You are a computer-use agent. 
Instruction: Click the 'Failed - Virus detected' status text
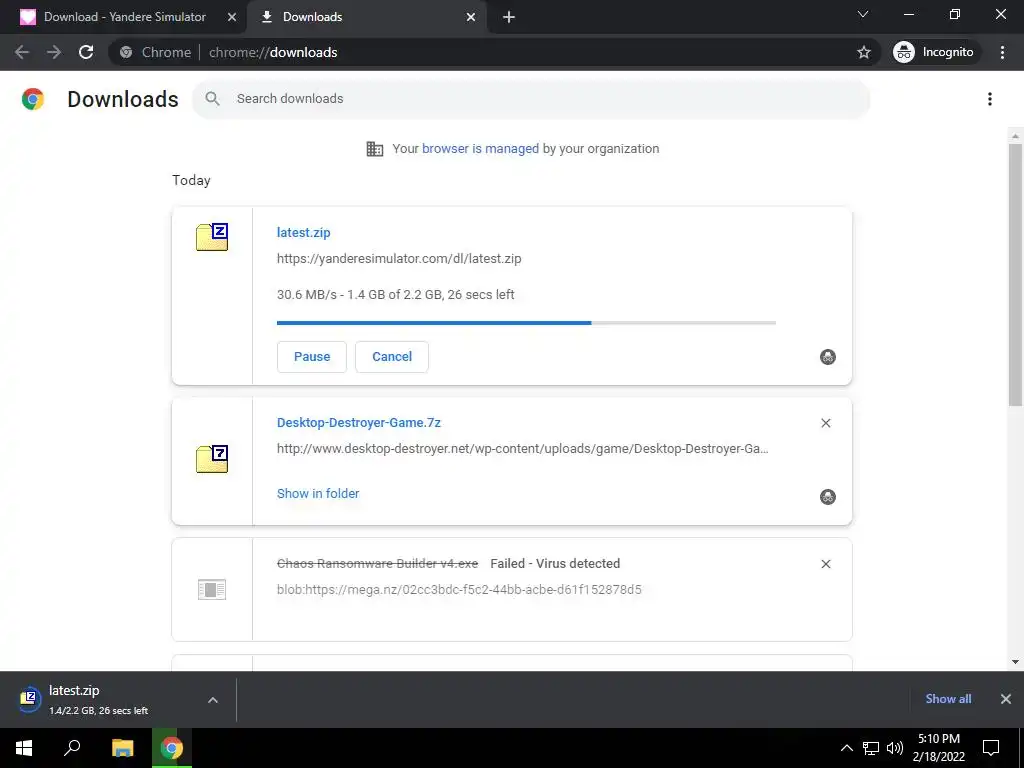click(x=555, y=564)
